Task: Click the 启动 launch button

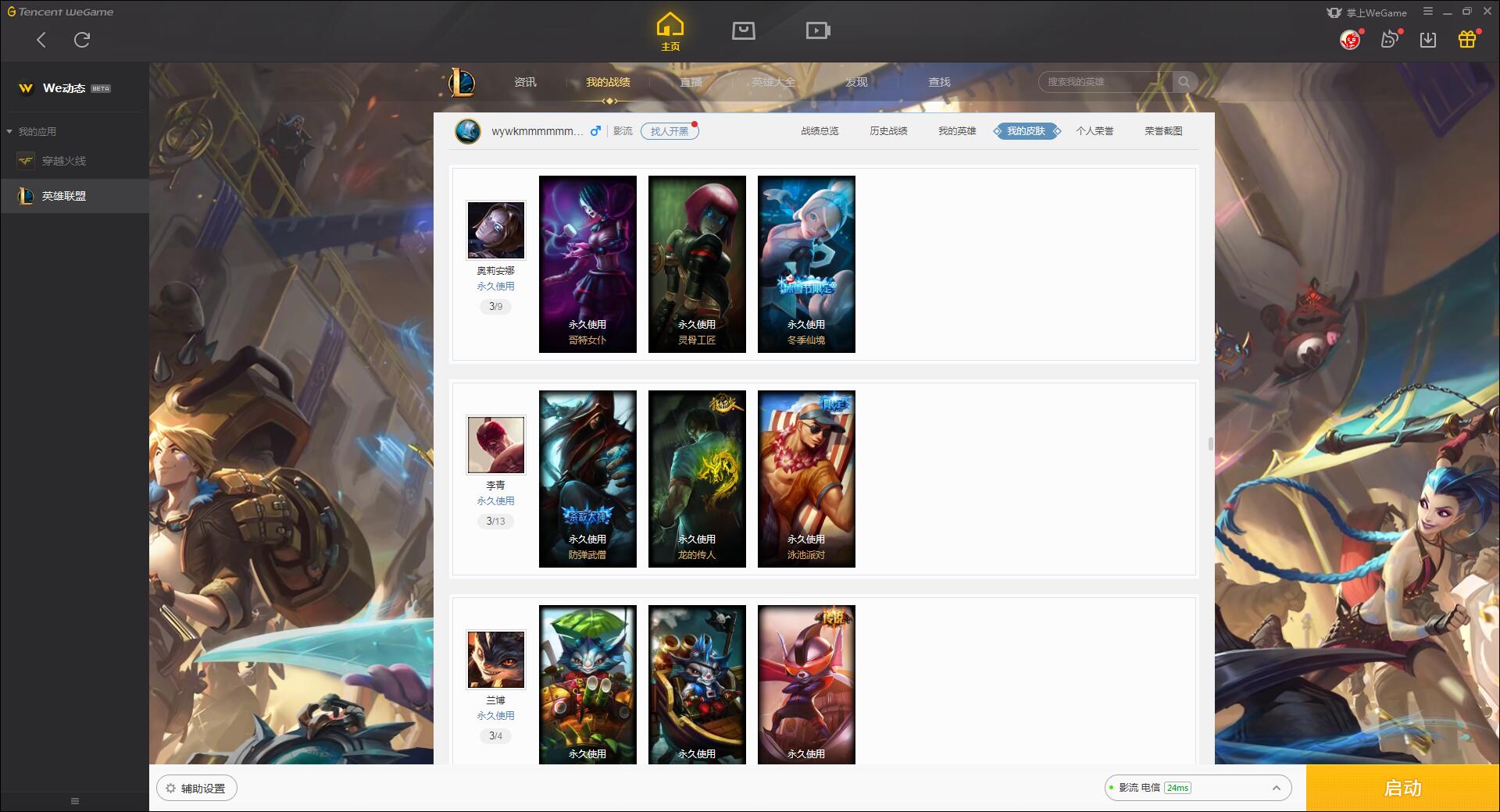Action: [x=1402, y=789]
